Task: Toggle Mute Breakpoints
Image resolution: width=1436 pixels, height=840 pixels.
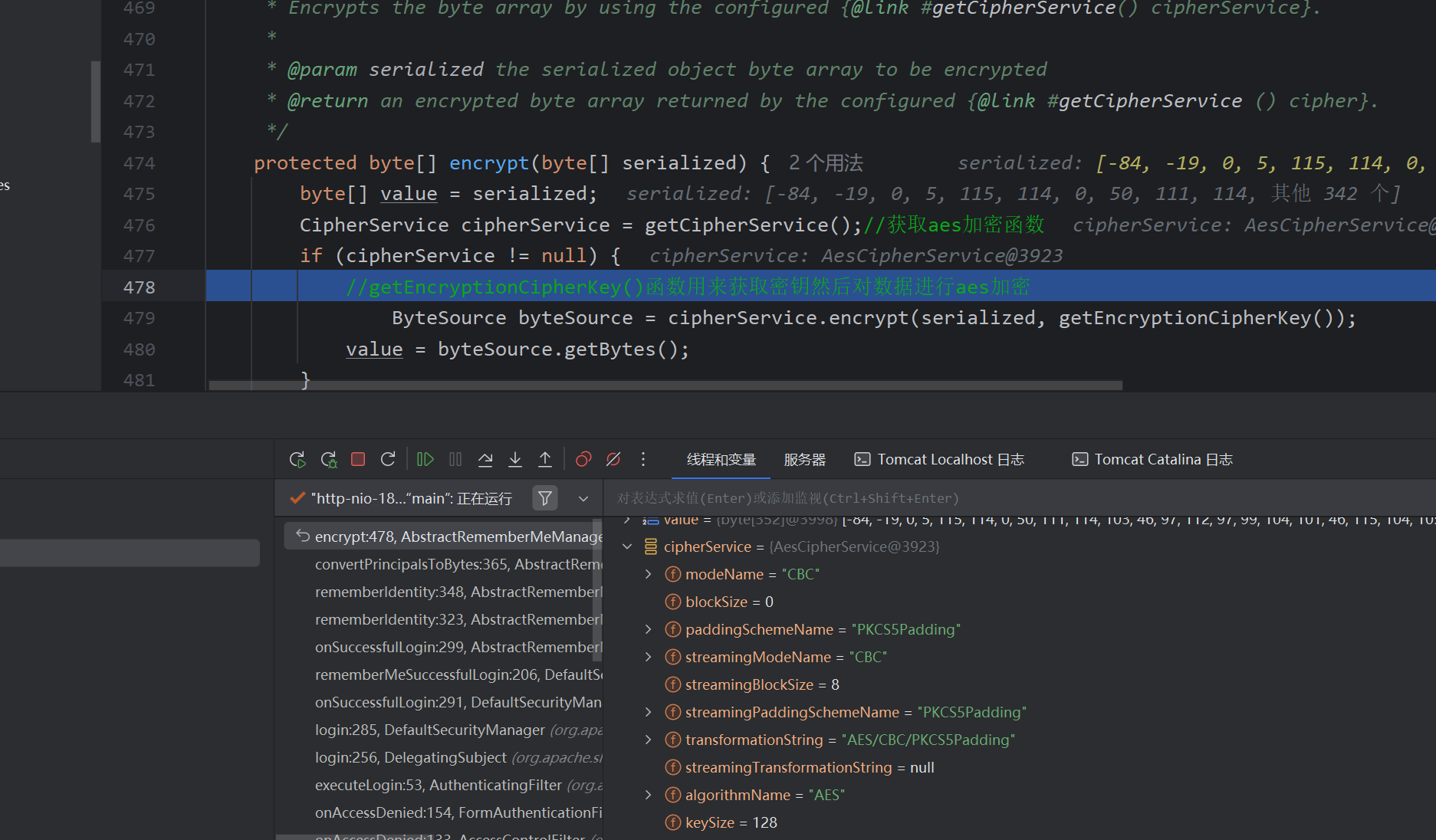Action: (x=613, y=459)
